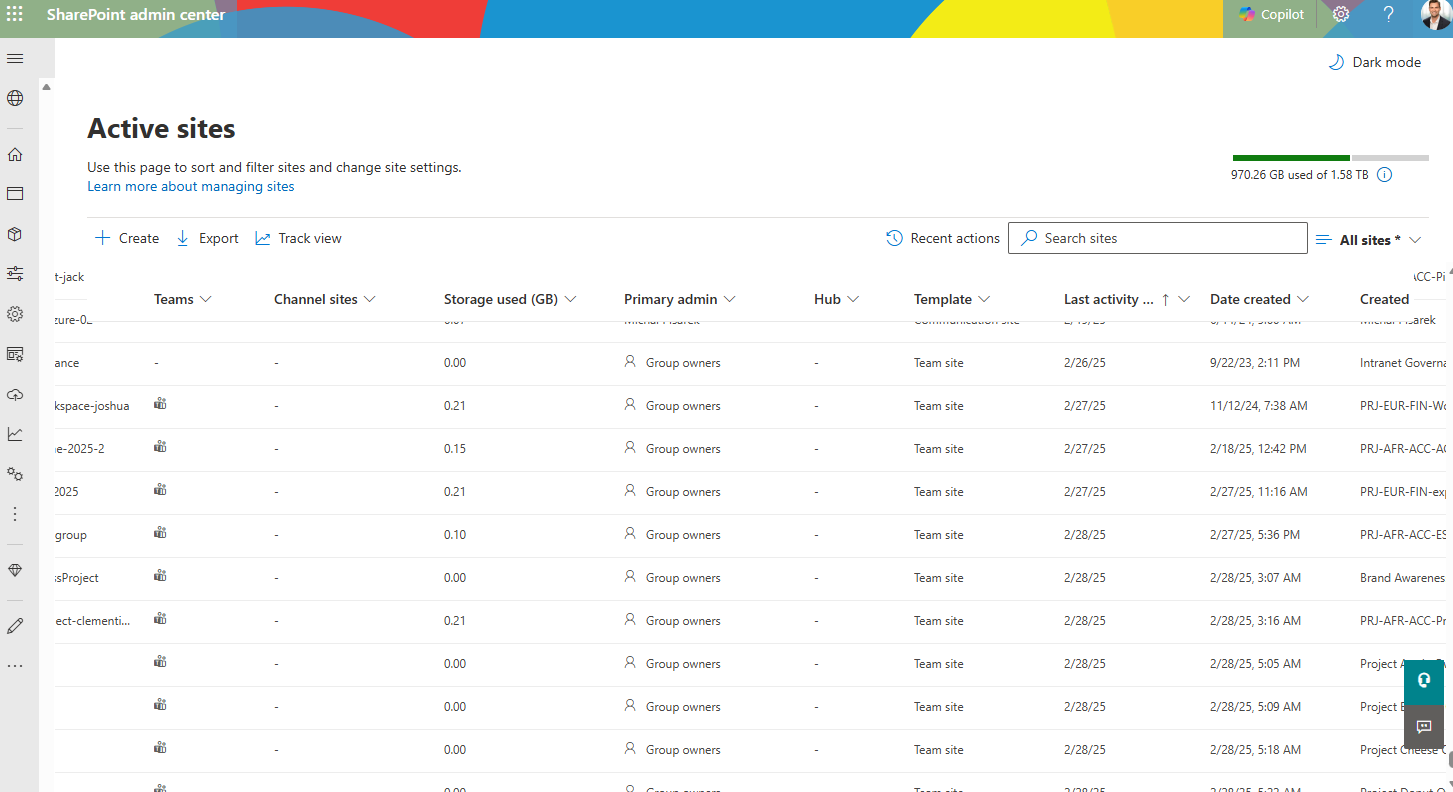The height and width of the screenshot is (792, 1453).
Task: Open the Policies sliders icon in sidebar
Action: tap(14, 273)
